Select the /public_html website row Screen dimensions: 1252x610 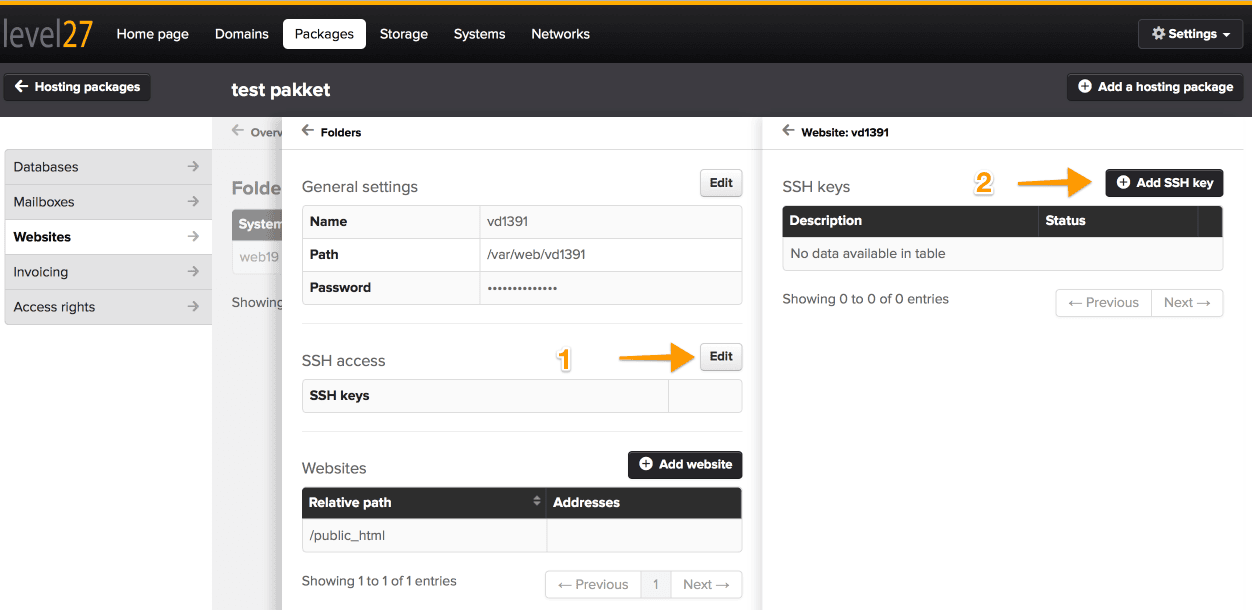[522, 536]
